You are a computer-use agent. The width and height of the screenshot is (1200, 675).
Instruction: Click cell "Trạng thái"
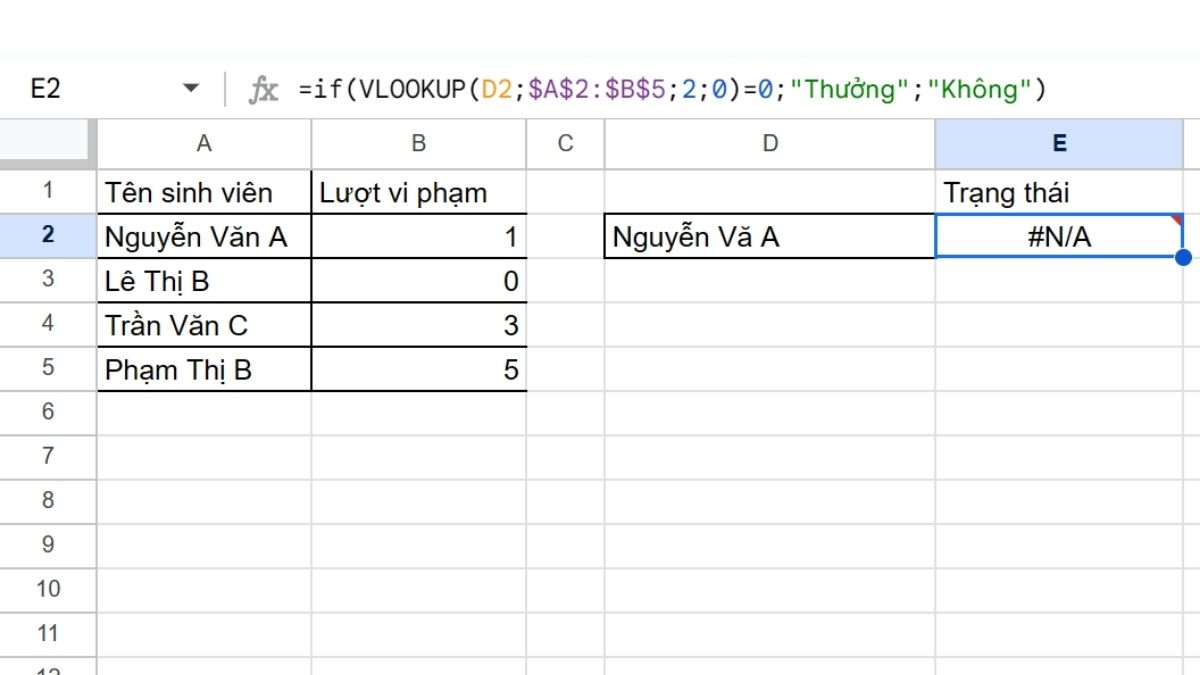(1059, 191)
